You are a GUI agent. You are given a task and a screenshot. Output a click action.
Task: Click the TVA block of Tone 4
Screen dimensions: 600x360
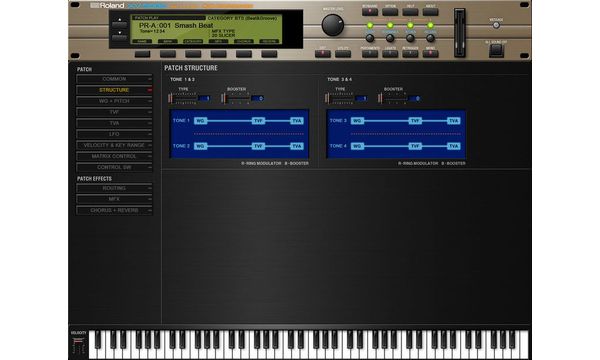pos(454,146)
